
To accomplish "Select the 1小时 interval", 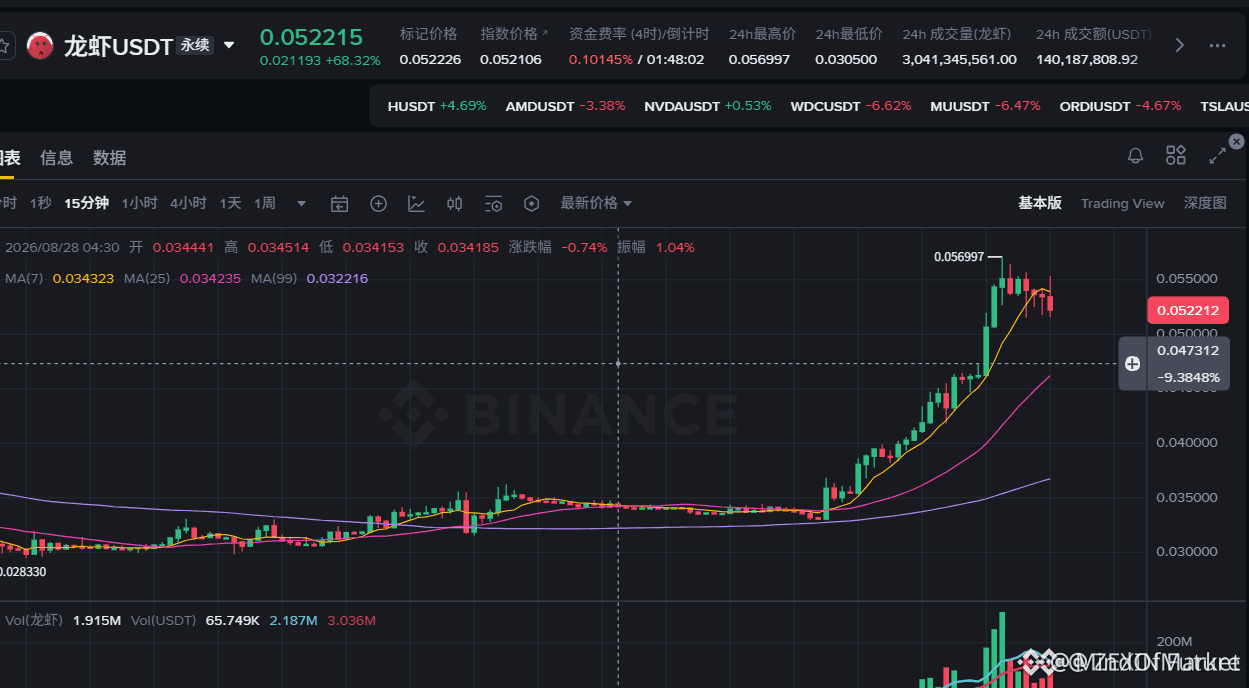I will pyautogui.click(x=140, y=203).
